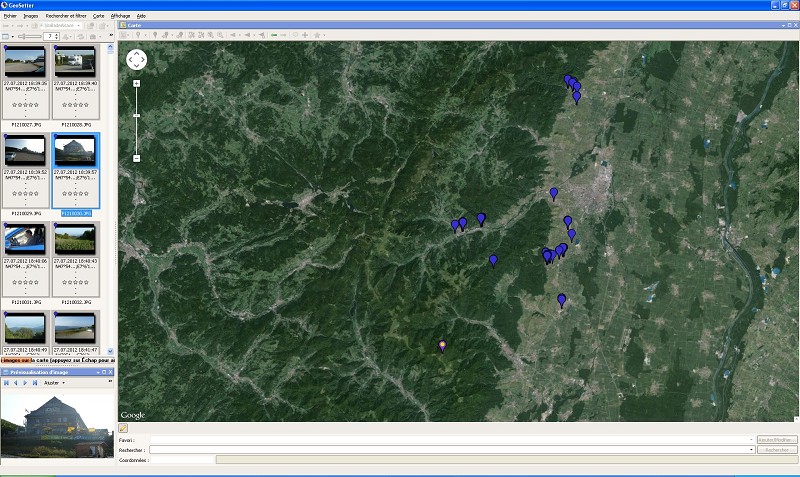800x477 pixels.
Task: Click the Ajouter/Modifier button
Action: coord(777,440)
